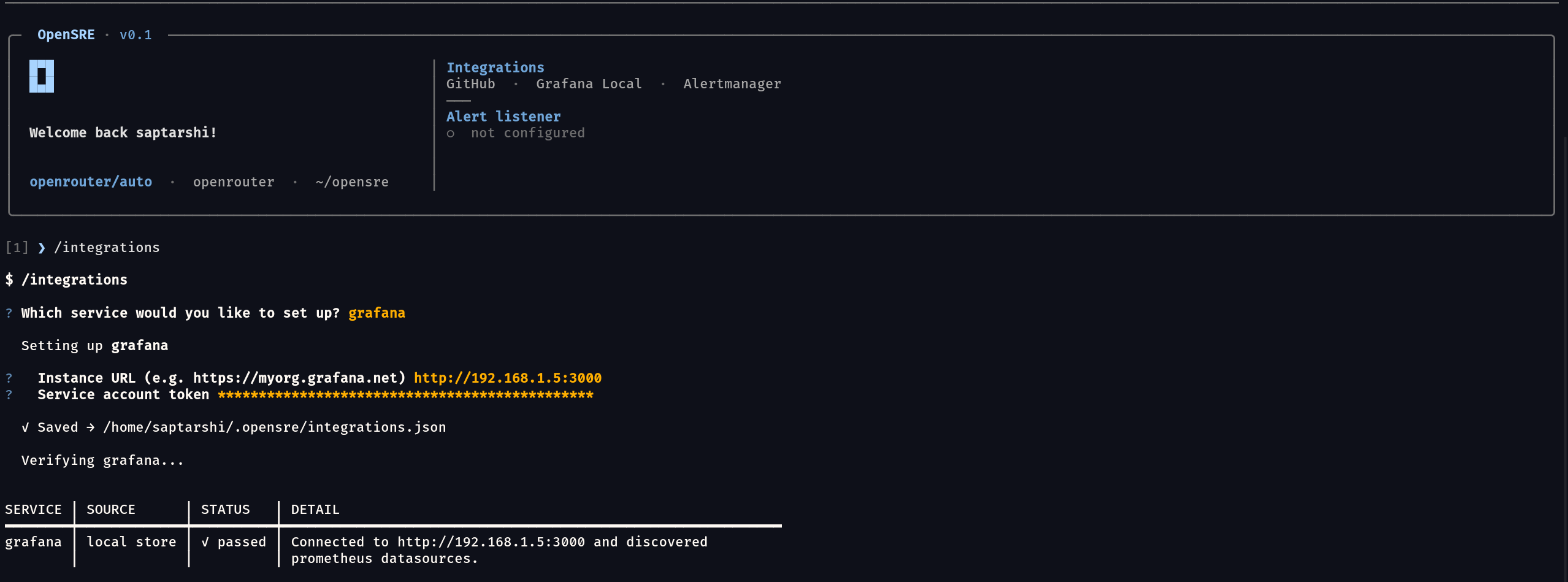Select Alertmanager integration entry
This screenshot has width=1568, height=582.
(x=732, y=84)
